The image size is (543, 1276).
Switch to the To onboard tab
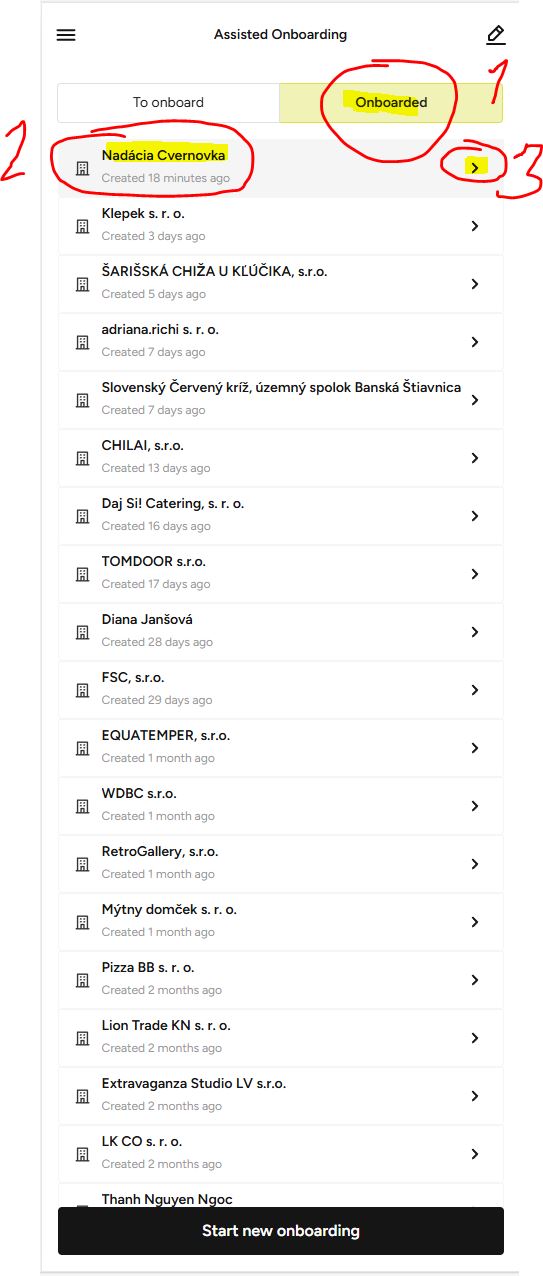coord(168,103)
